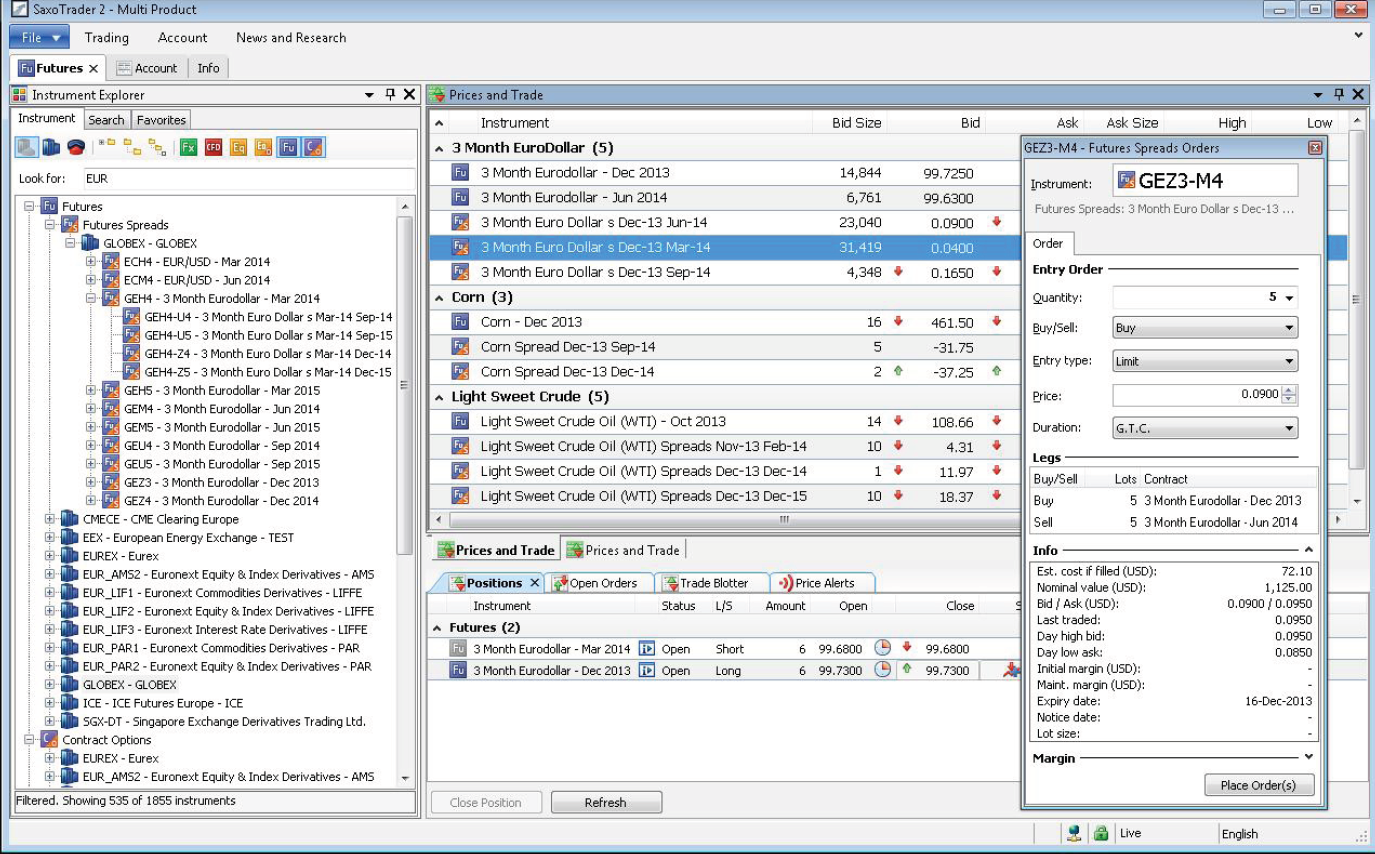The height and width of the screenshot is (854, 1375).
Task: Click the network user icon in status bar
Action: tap(1074, 832)
